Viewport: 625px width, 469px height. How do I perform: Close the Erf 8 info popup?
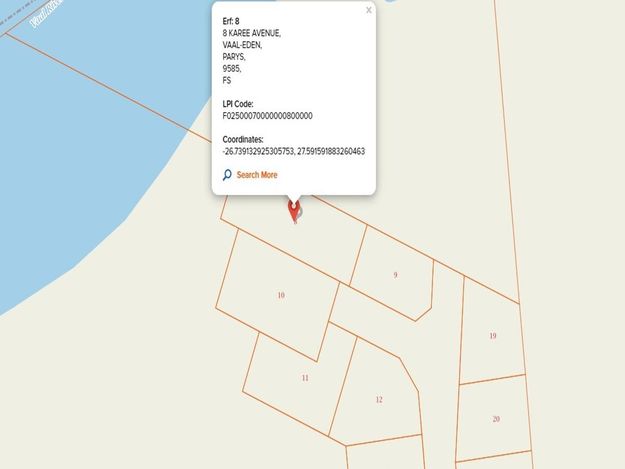point(369,10)
